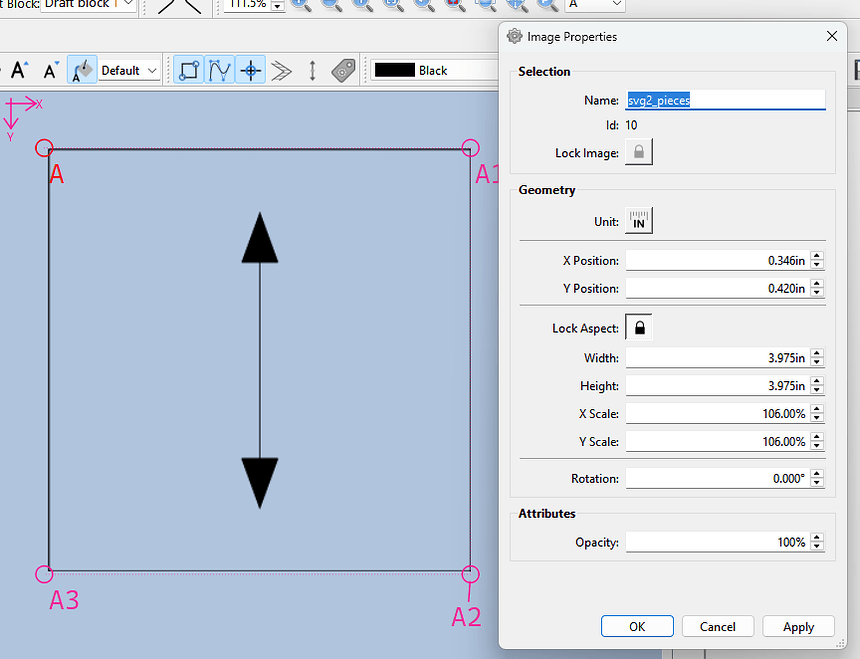The width and height of the screenshot is (860, 659).
Task: Toggle the curve control points button
Action: (219, 70)
